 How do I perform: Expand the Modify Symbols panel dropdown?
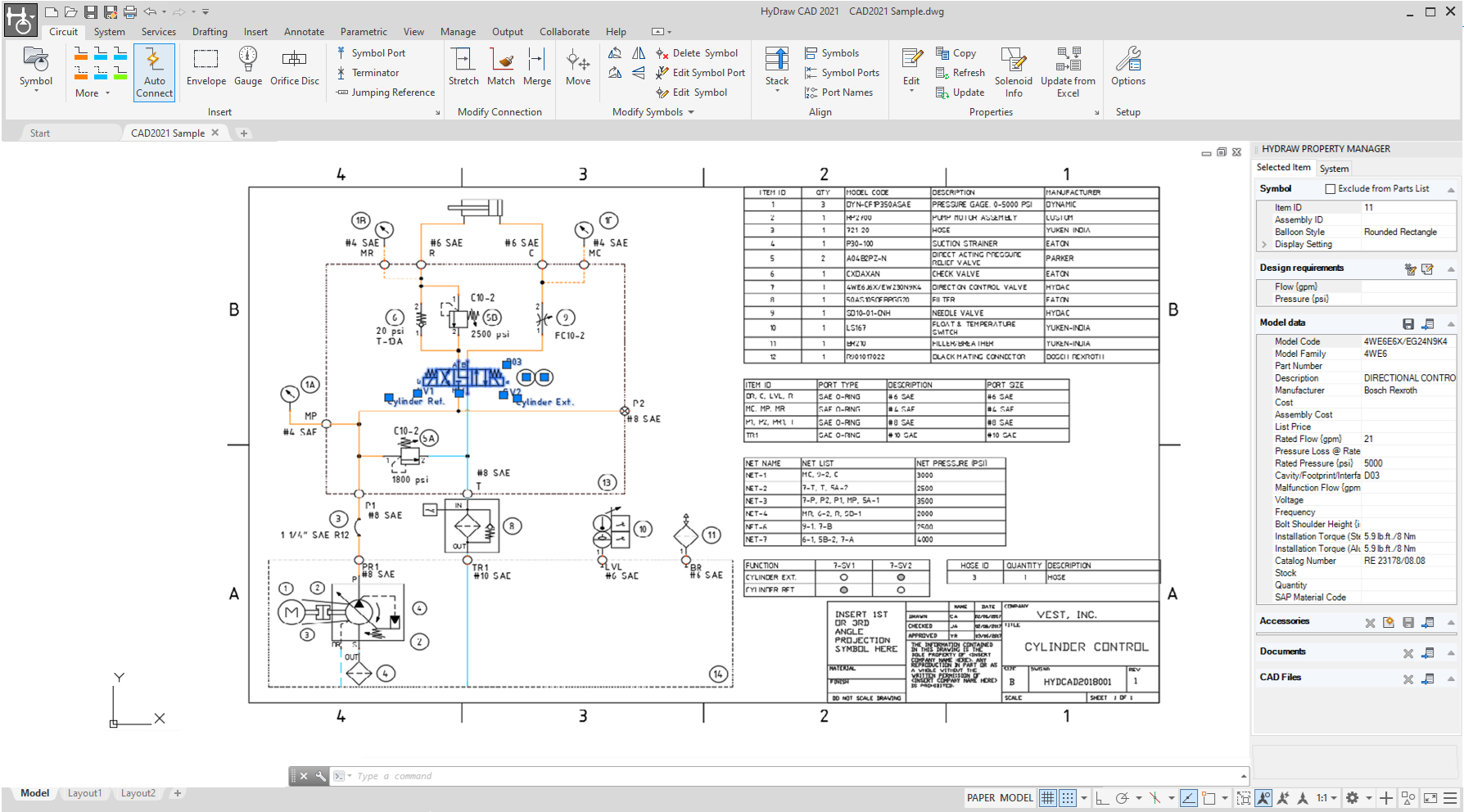pyautogui.click(x=691, y=112)
